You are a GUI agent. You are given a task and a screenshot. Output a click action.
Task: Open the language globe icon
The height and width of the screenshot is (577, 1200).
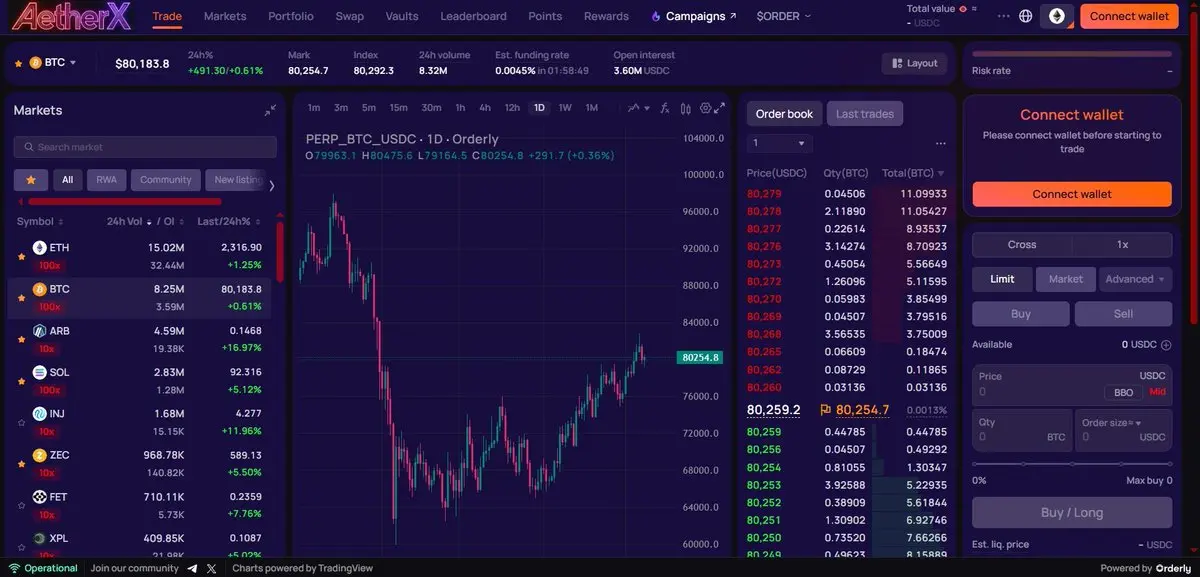tap(1025, 16)
